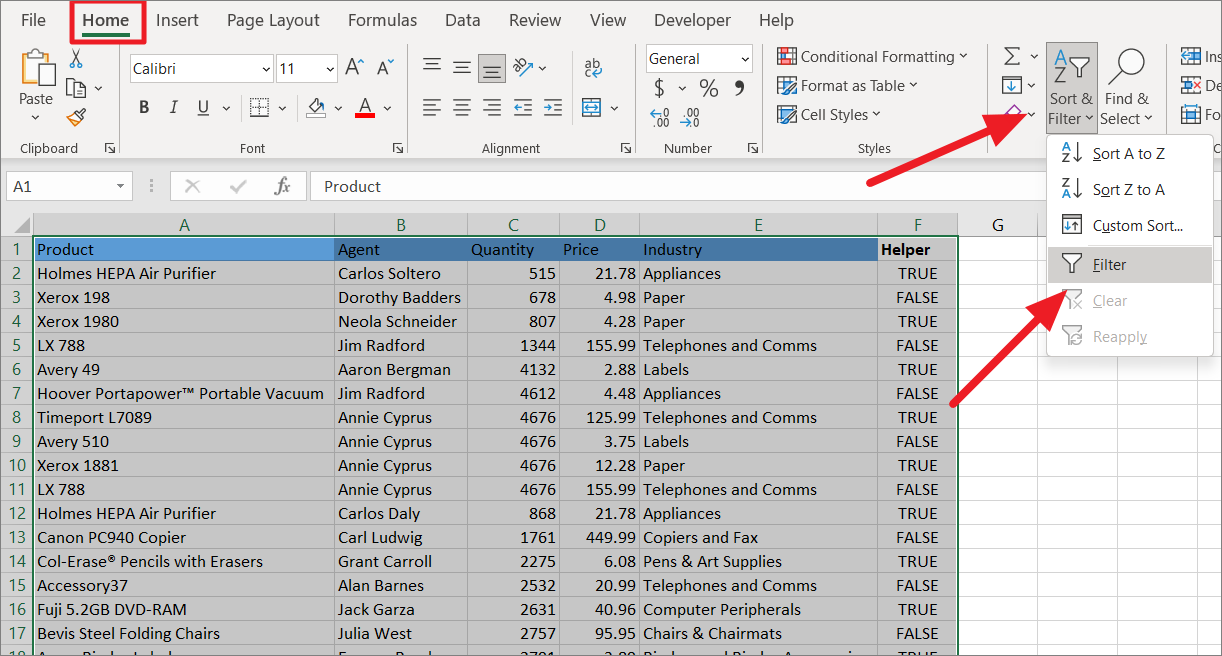Image resolution: width=1222 pixels, height=656 pixels.
Task: Apply Underline formatting
Action: tap(203, 108)
